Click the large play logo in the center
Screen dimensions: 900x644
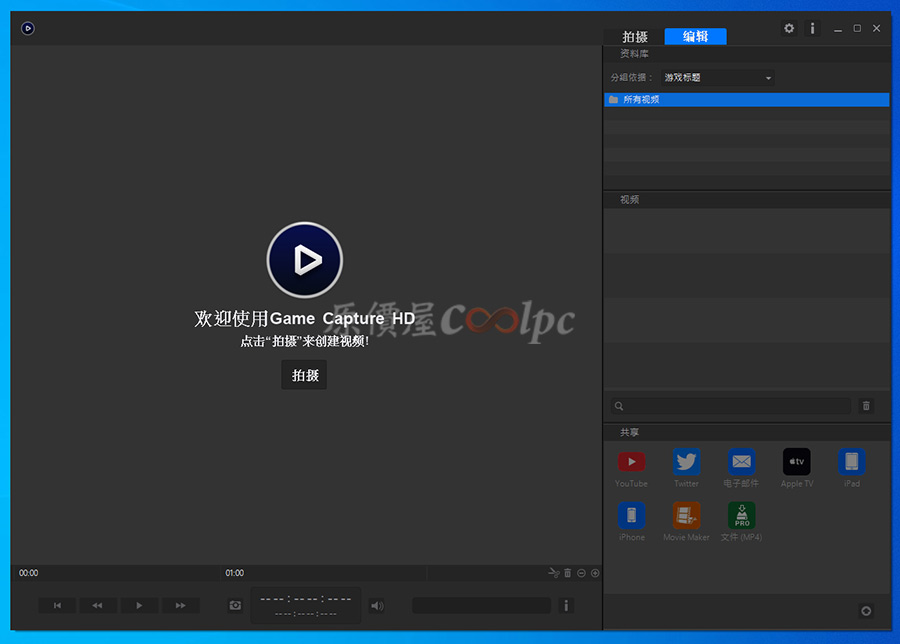(x=305, y=260)
